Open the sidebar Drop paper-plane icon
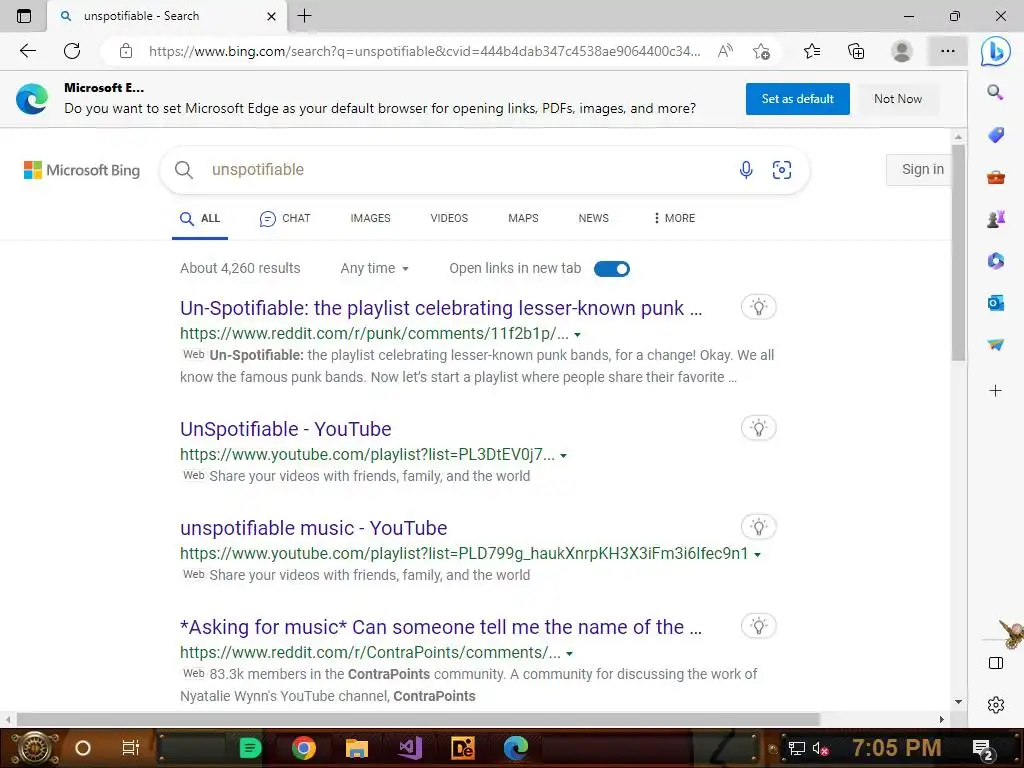The width and height of the screenshot is (1024, 768). tap(995, 344)
